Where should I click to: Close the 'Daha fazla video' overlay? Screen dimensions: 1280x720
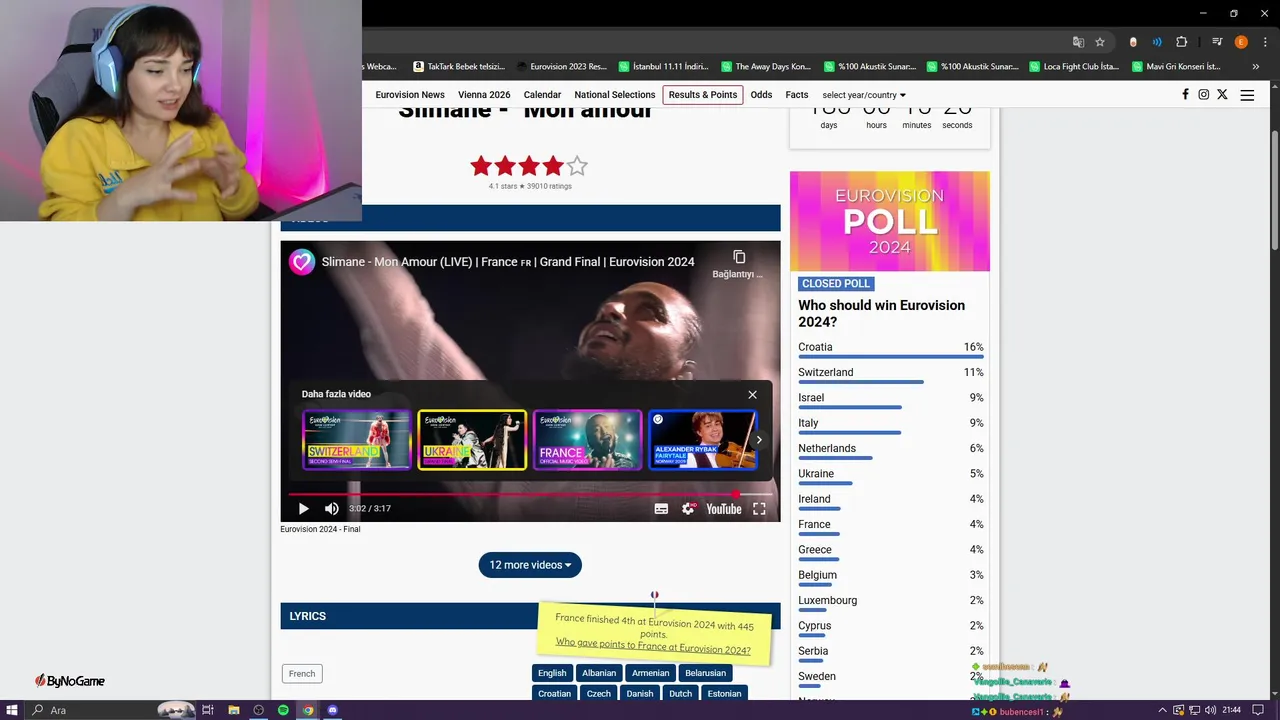(x=753, y=394)
